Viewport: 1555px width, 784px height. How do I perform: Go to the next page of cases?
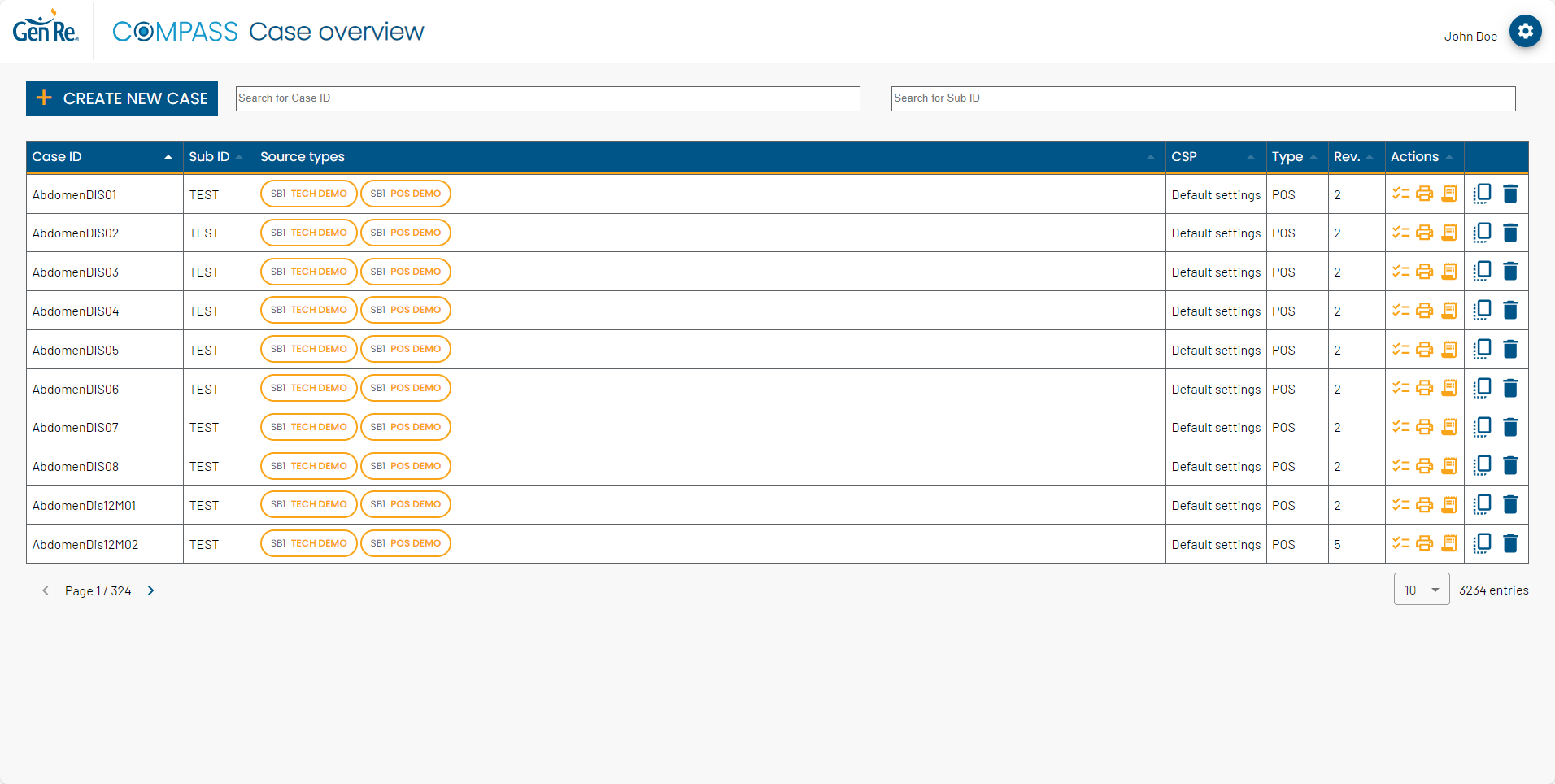[150, 590]
